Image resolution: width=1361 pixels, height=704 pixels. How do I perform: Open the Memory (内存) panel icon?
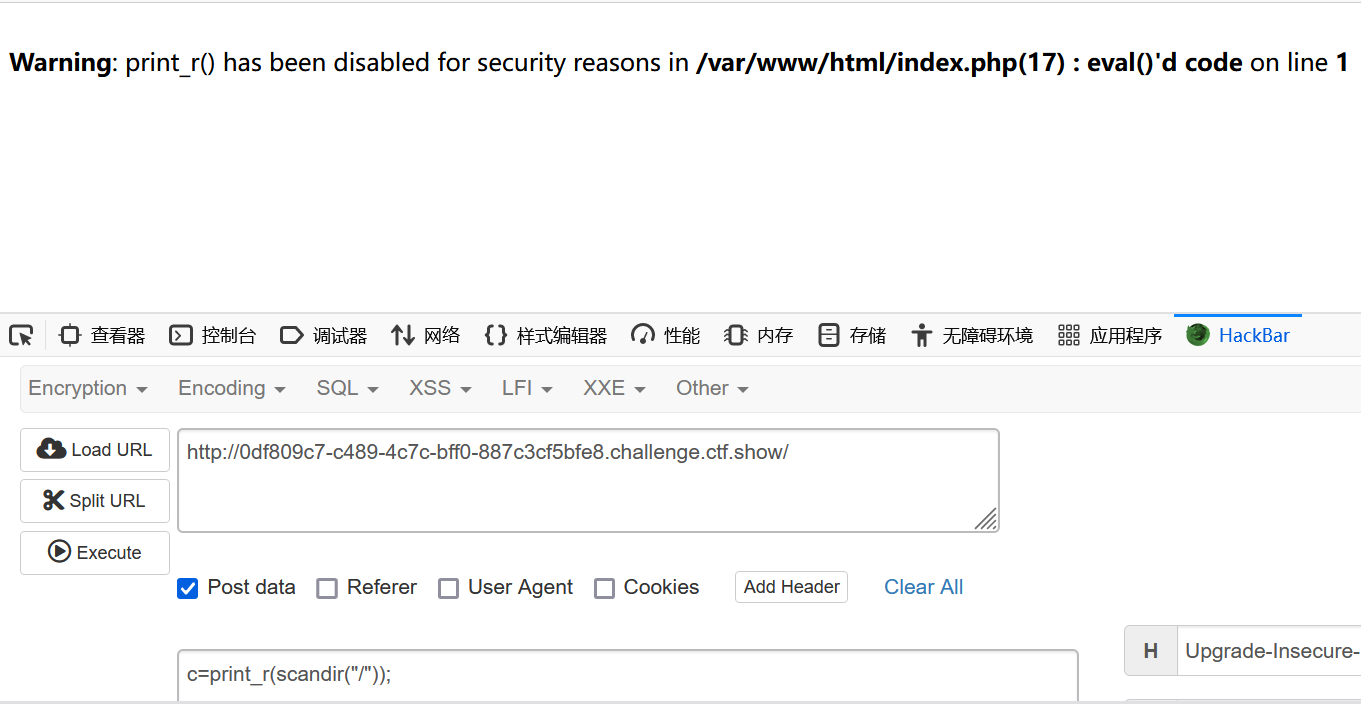click(x=736, y=336)
